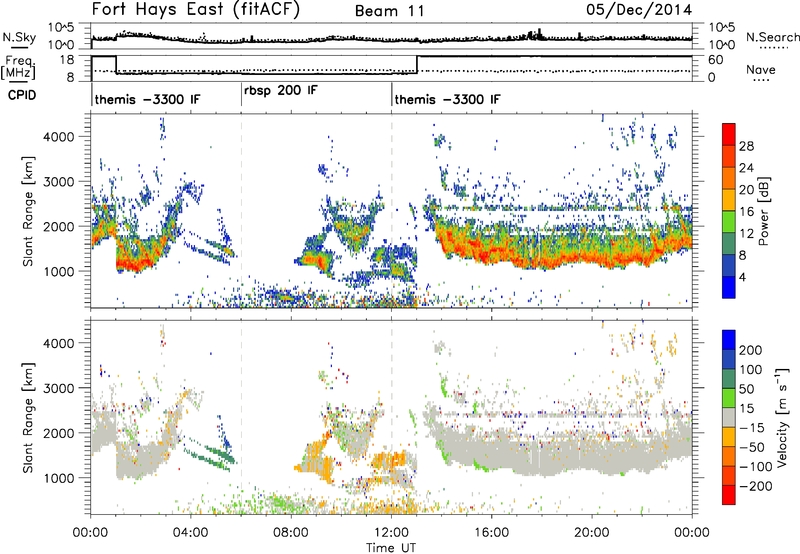Click the 'Time UT' axis label
This screenshot has width=800, height=554.
(x=391, y=548)
